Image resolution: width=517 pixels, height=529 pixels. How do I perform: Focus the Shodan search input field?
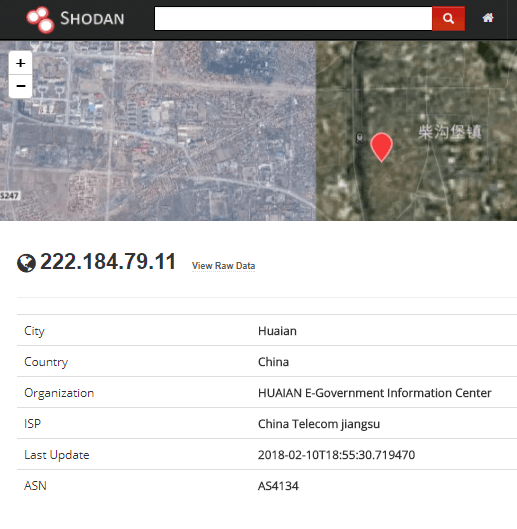click(293, 19)
